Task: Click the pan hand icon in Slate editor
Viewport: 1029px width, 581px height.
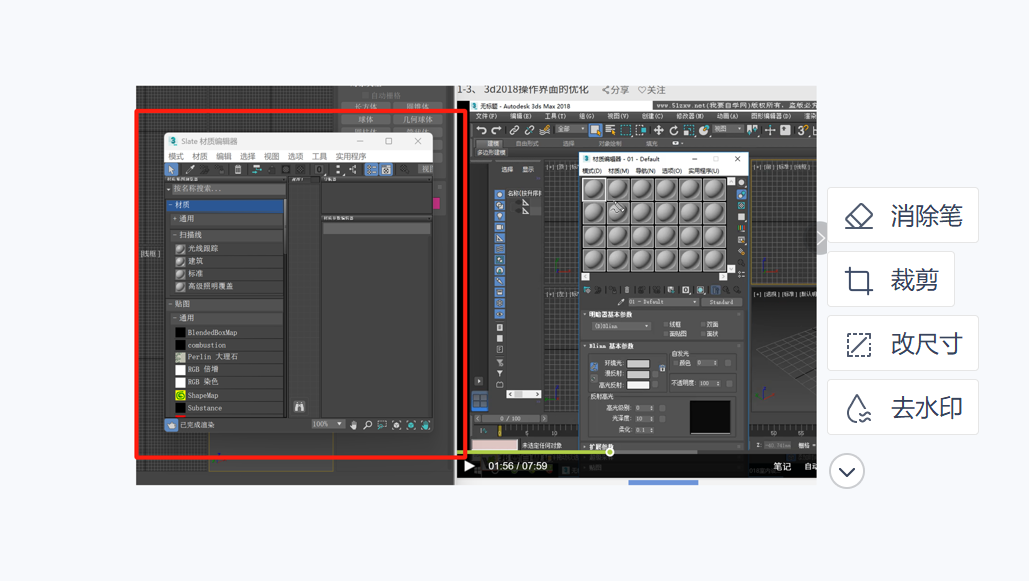Action: pos(353,425)
